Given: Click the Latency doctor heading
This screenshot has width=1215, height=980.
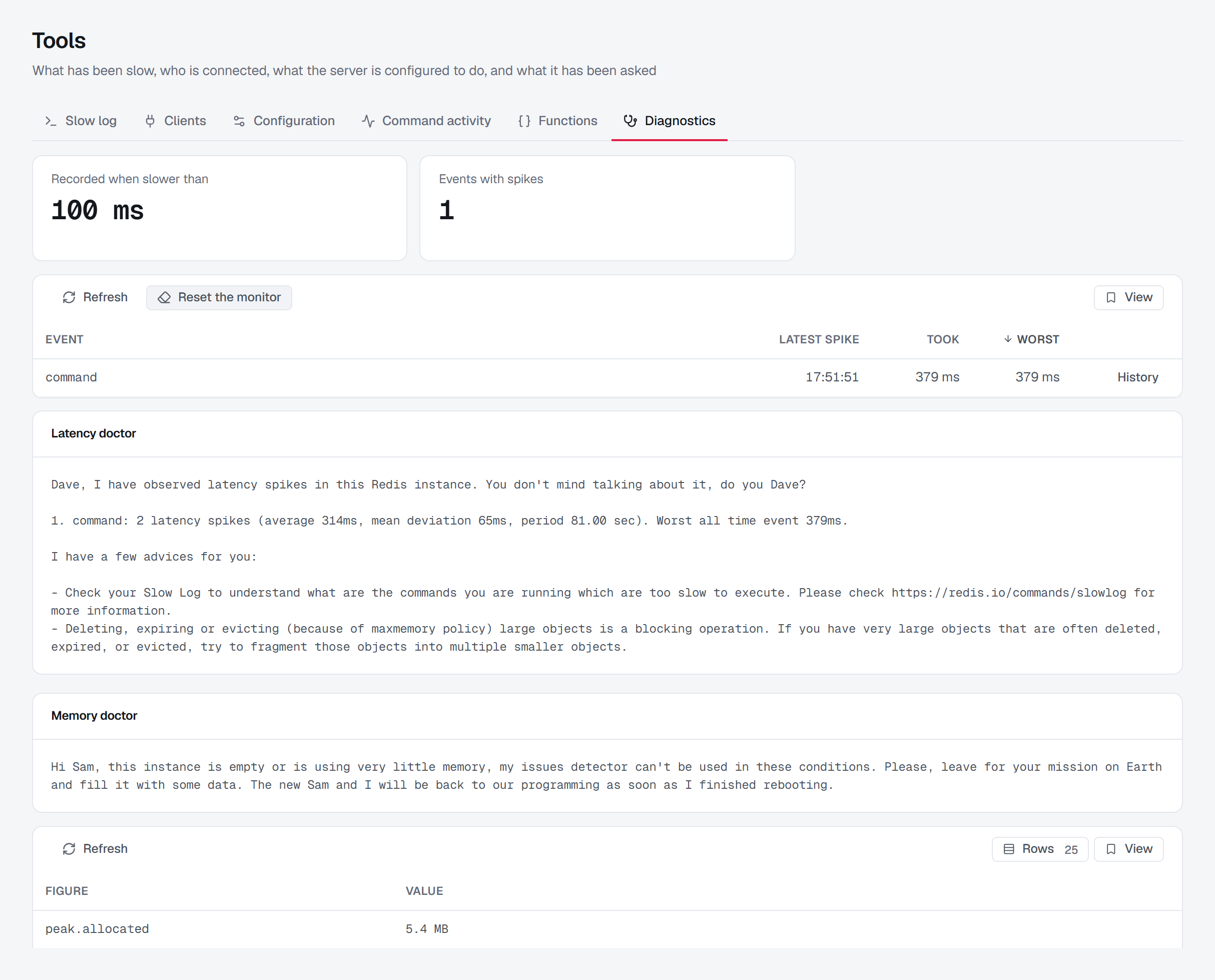Looking at the screenshot, I should click(x=93, y=433).
